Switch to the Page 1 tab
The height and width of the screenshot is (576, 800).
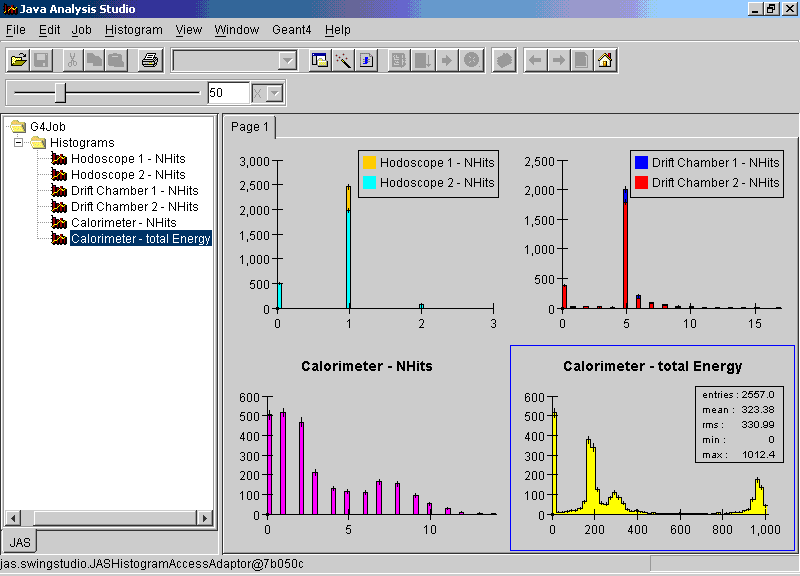coord(250,127)
